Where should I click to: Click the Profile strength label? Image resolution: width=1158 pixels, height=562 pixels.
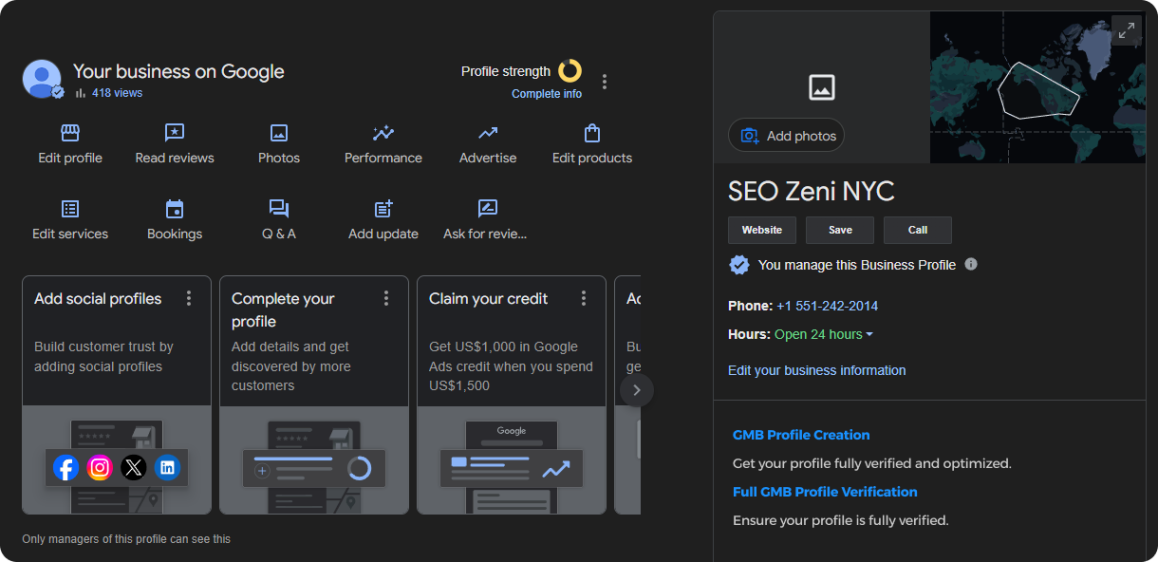[506, 72]
